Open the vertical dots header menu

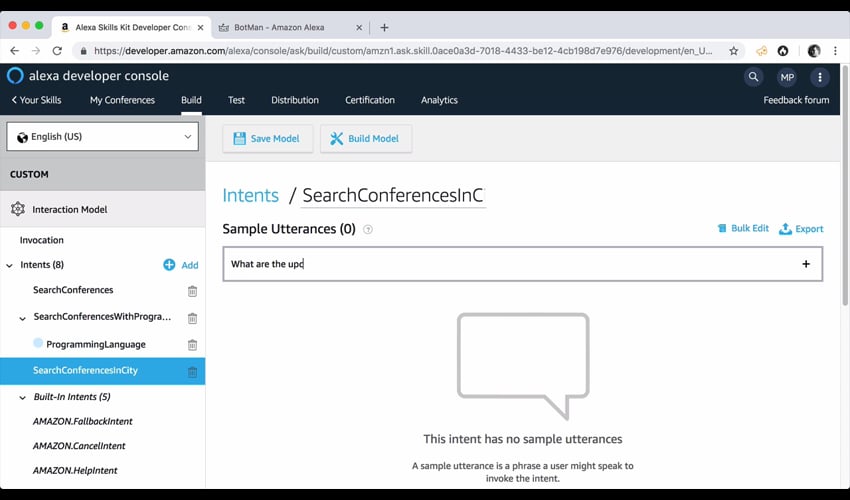[820, 77]
